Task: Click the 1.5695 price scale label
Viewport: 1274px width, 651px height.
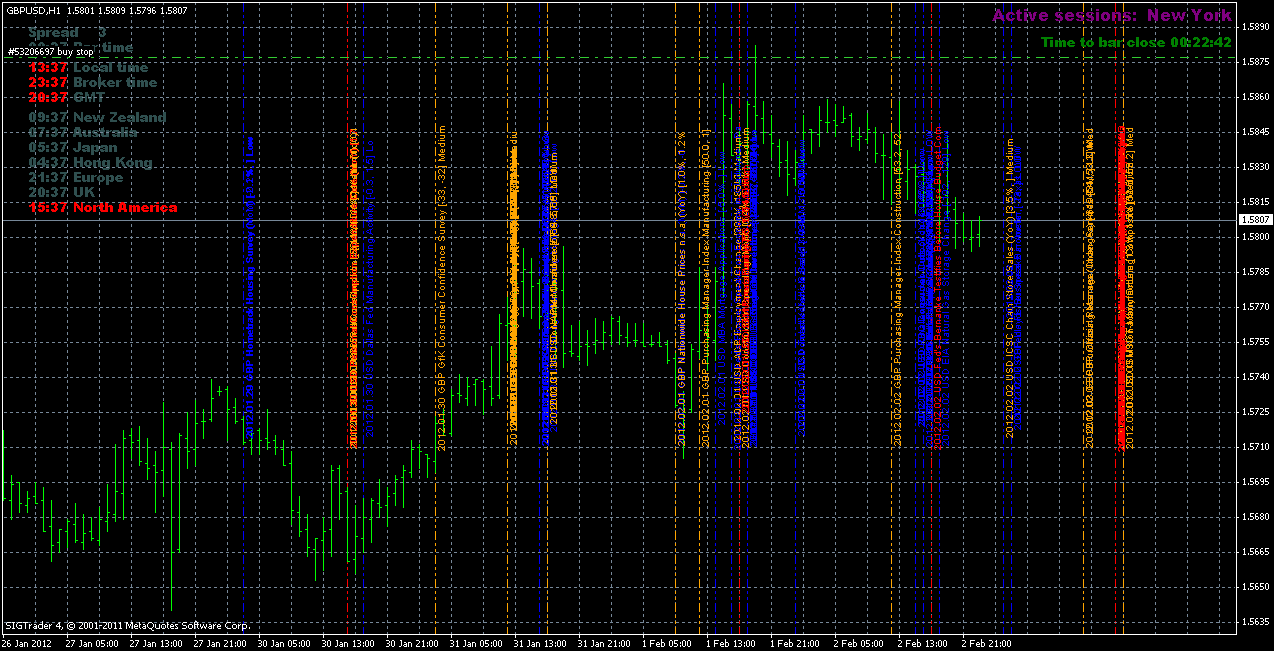Action: [1255, 482]
